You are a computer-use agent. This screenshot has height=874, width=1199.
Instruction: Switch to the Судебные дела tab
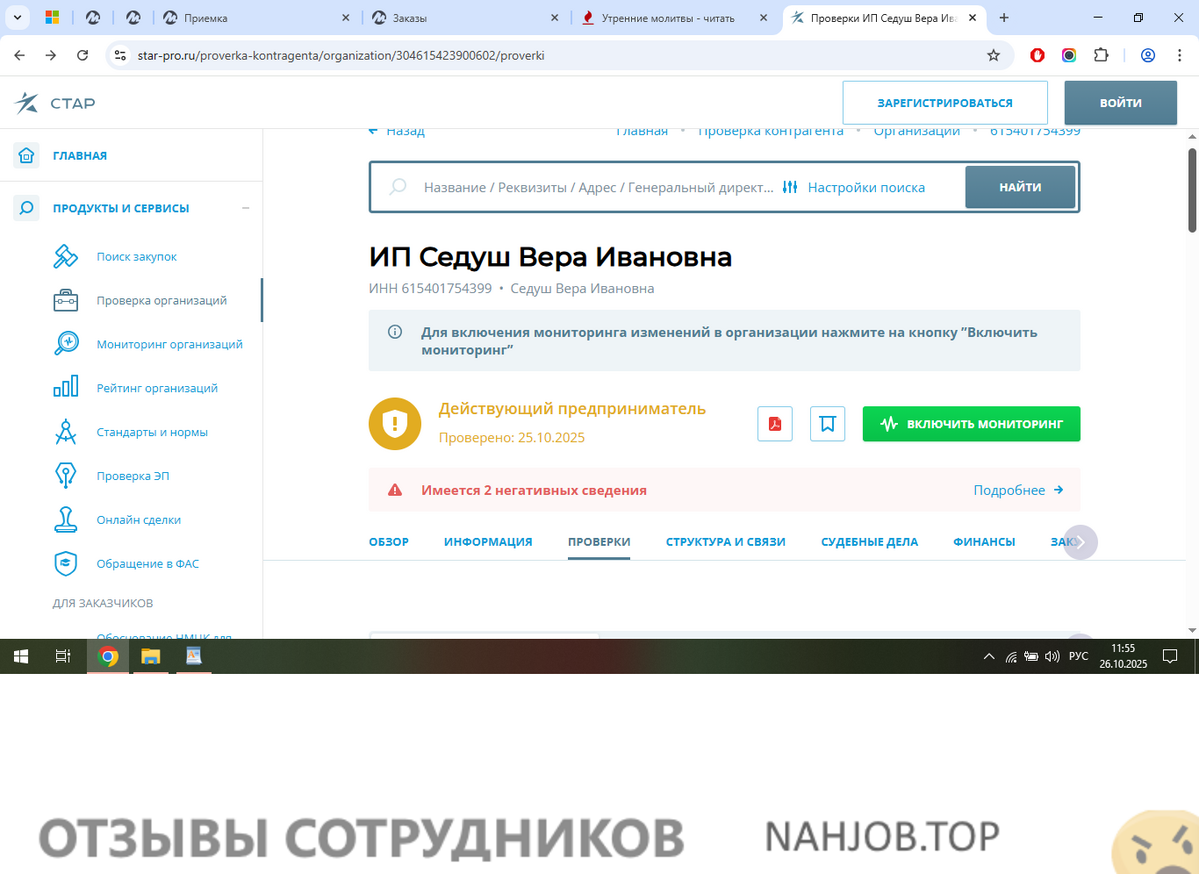pos(869,542)
